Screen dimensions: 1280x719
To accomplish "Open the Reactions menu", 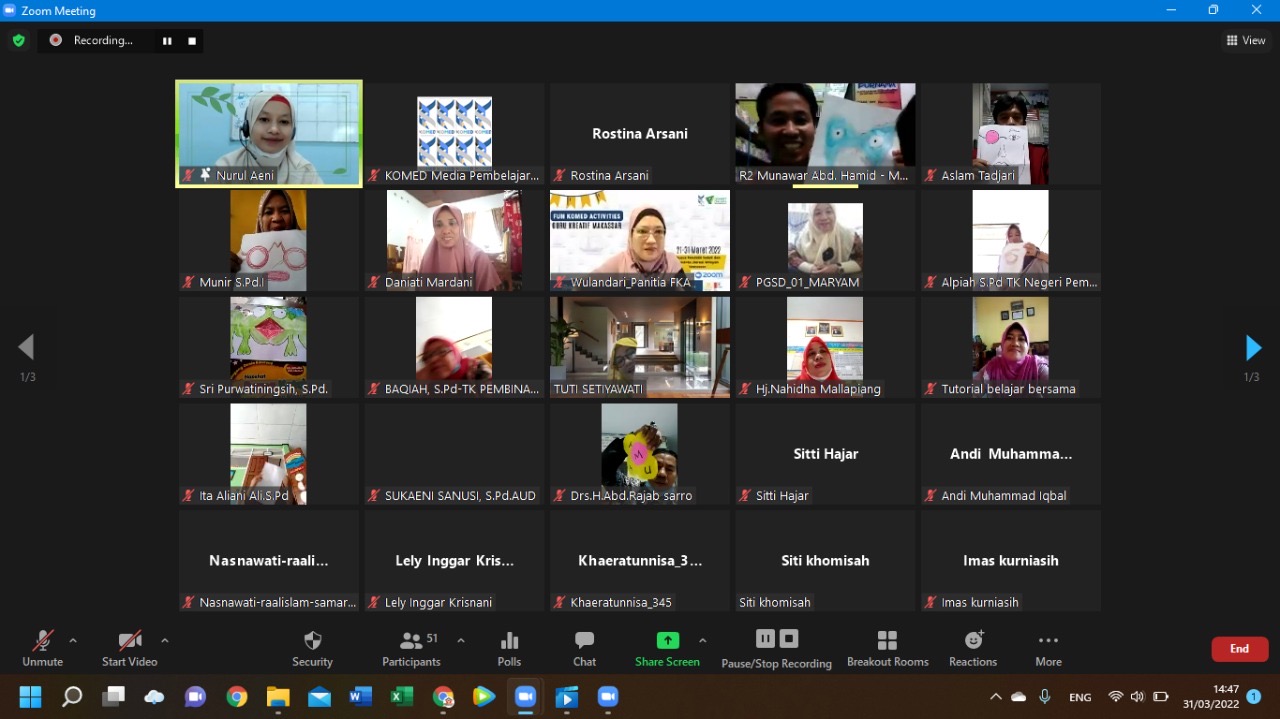I will point(973,648).
